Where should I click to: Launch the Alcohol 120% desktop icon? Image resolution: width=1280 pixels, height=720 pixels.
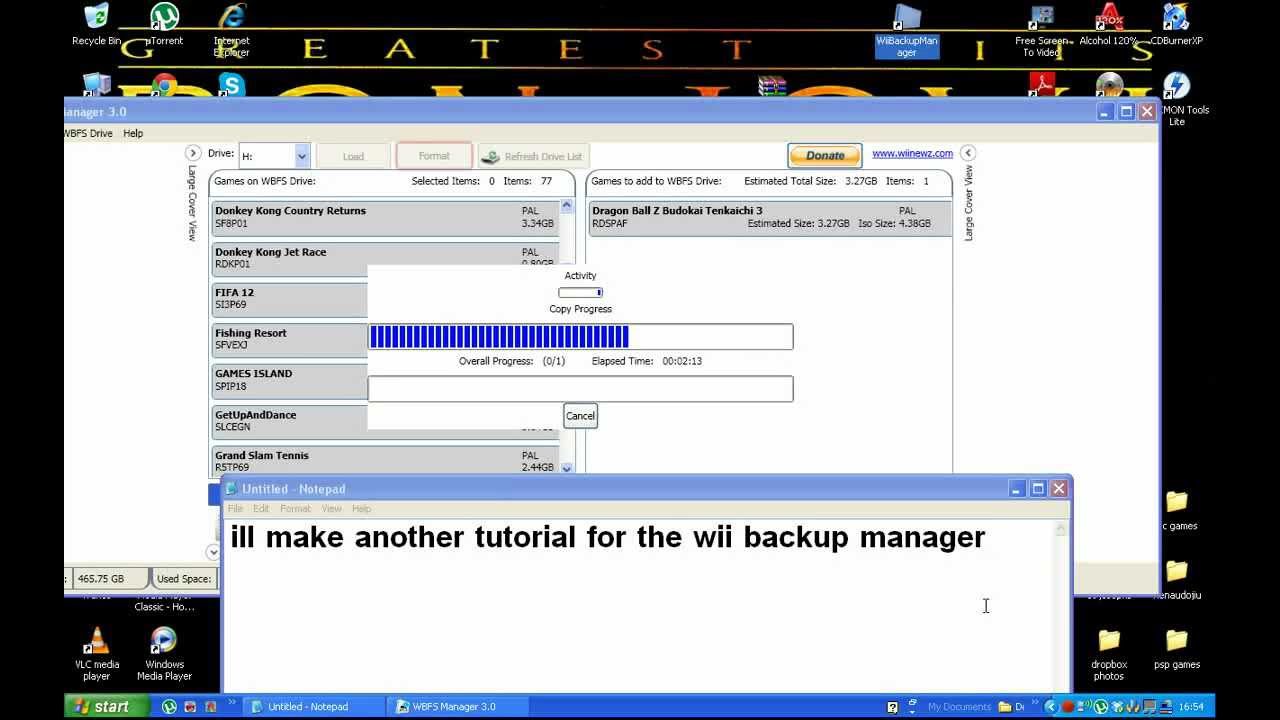[x=1109, y=24]
